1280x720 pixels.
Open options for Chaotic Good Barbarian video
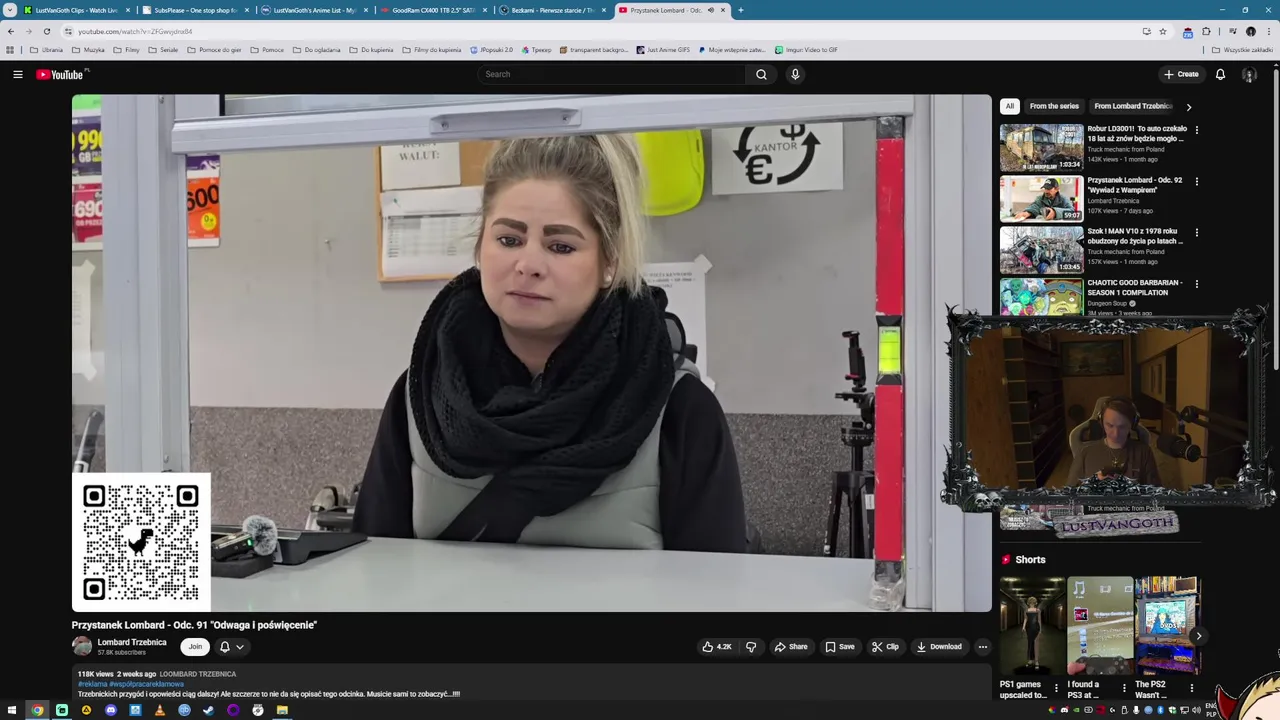coord(1196,284)
